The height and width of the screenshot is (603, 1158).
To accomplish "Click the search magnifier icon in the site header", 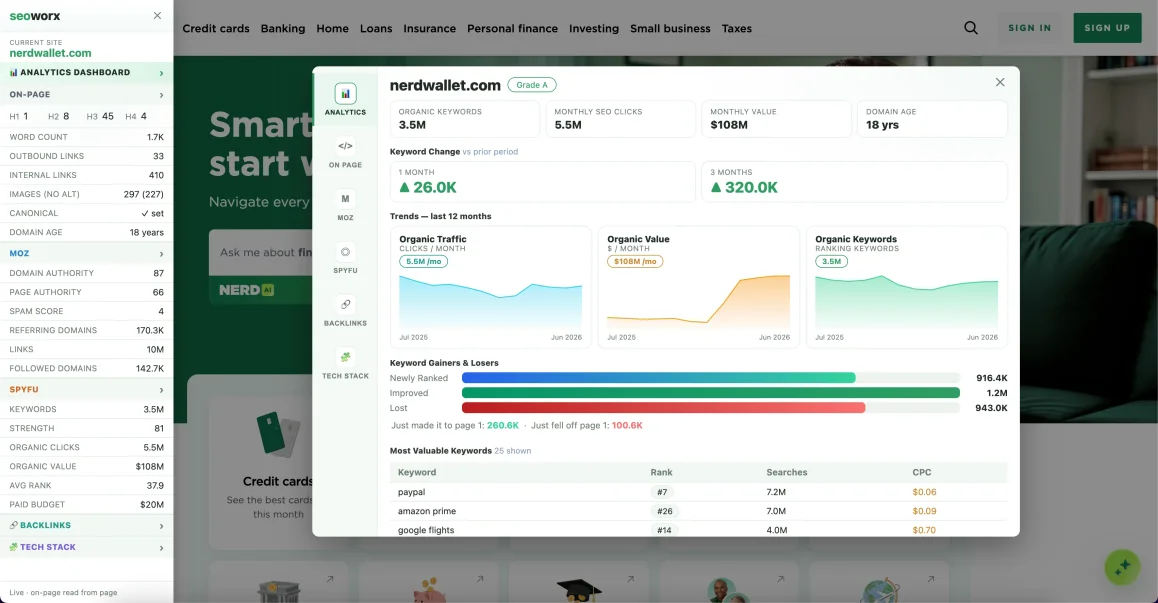I will [971, 28].
